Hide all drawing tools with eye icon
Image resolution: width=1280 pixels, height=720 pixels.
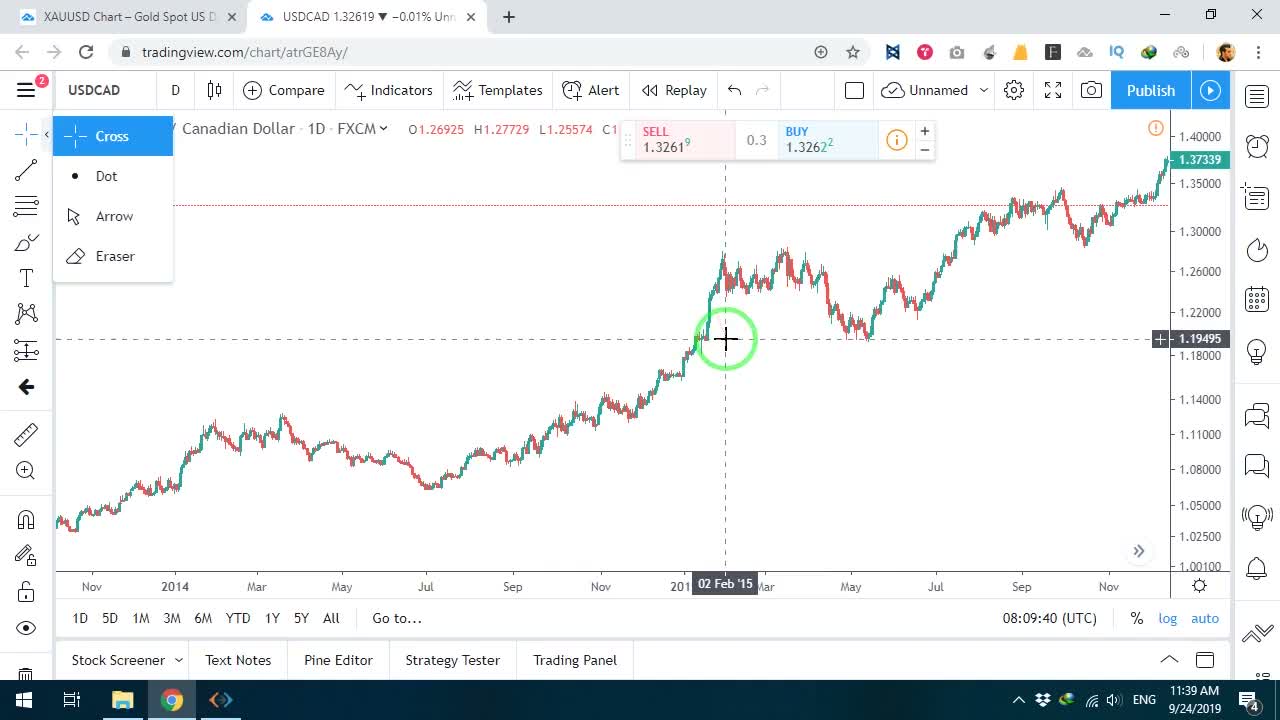pos(26,628)
